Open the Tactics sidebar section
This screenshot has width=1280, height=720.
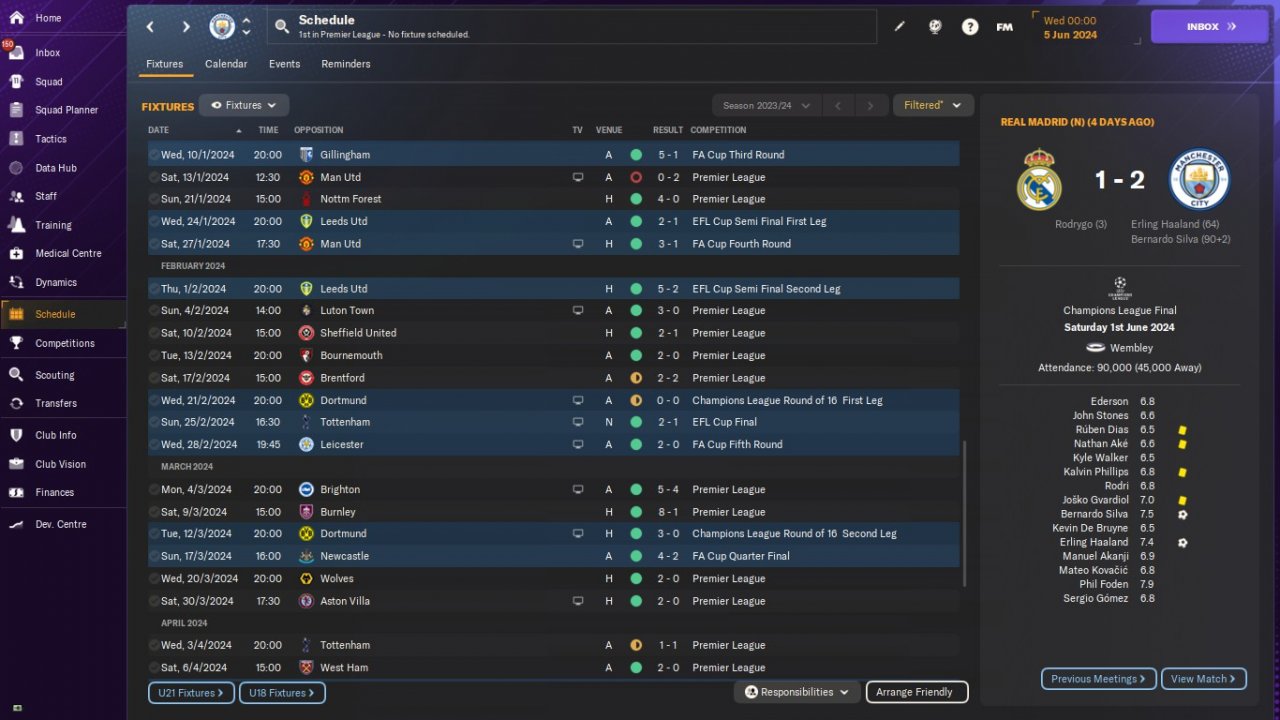pos(50,139)
